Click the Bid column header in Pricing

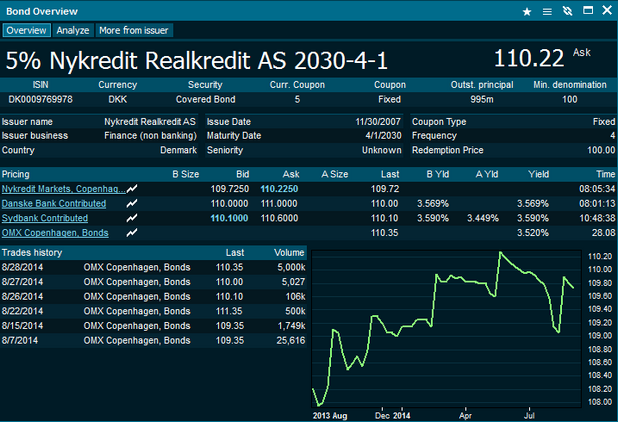coord(242,174)
